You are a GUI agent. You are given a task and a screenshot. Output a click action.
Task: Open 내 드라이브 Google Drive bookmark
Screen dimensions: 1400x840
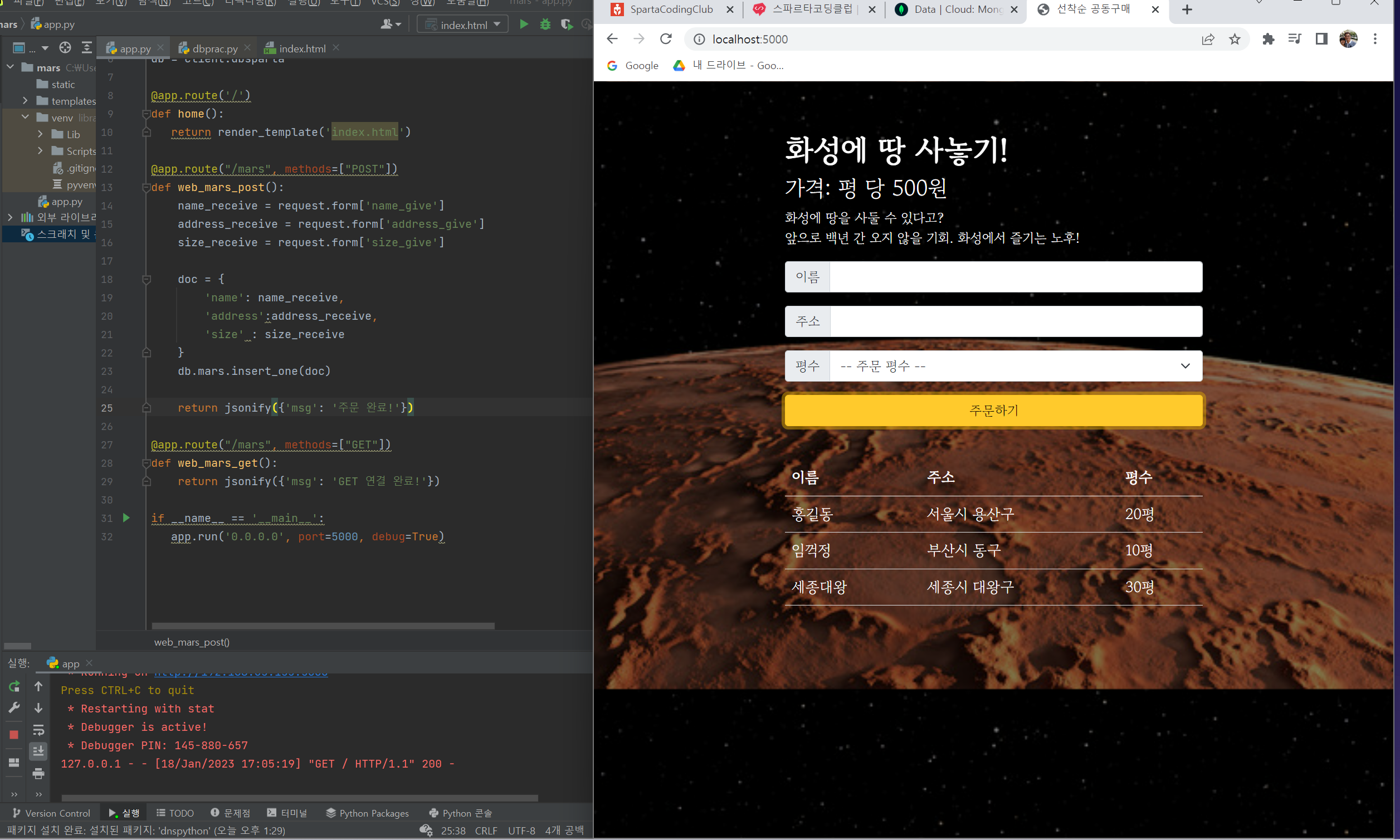point(728,66)
